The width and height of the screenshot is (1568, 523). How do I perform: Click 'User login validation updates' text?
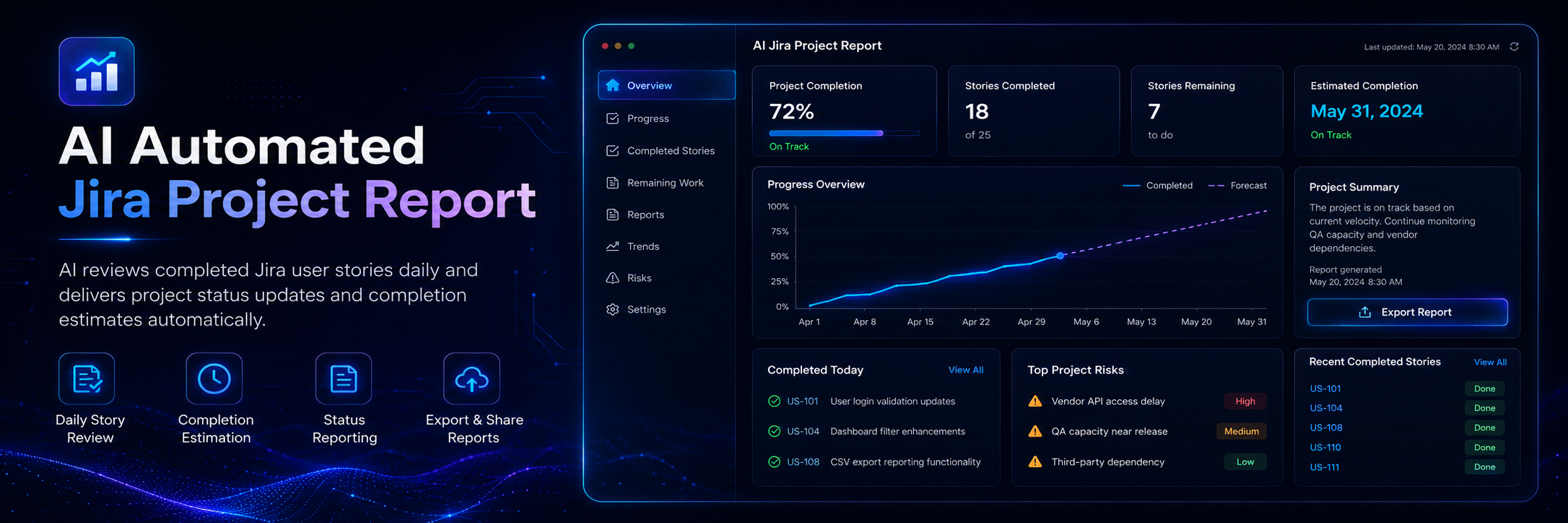tap(892, 401)
